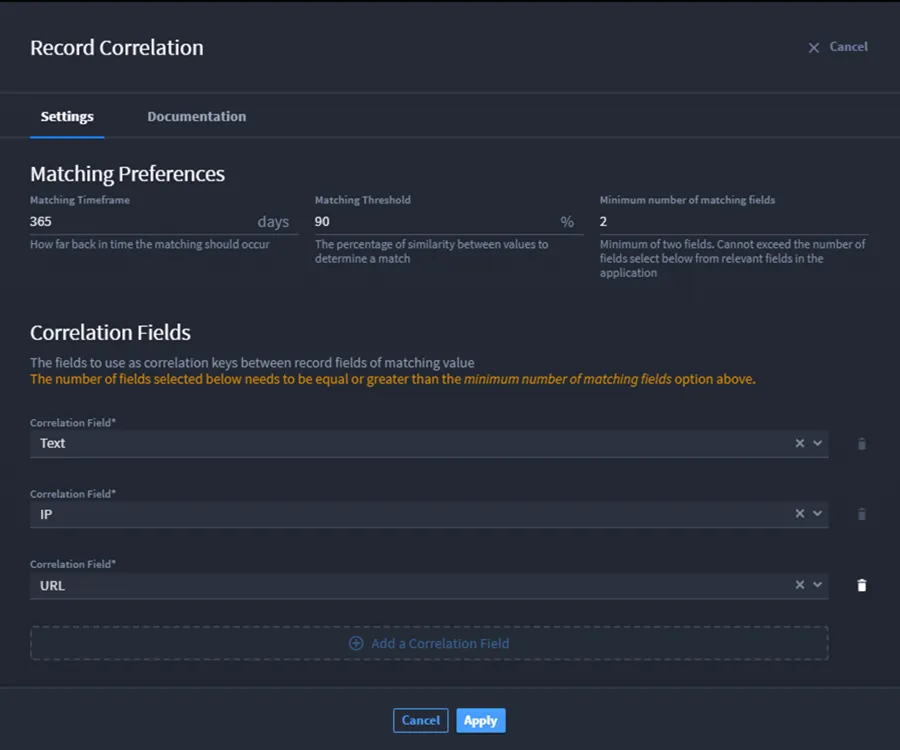Edit Minimum number of matching fields
Screen dimensions: 900x750
(734, 221)
